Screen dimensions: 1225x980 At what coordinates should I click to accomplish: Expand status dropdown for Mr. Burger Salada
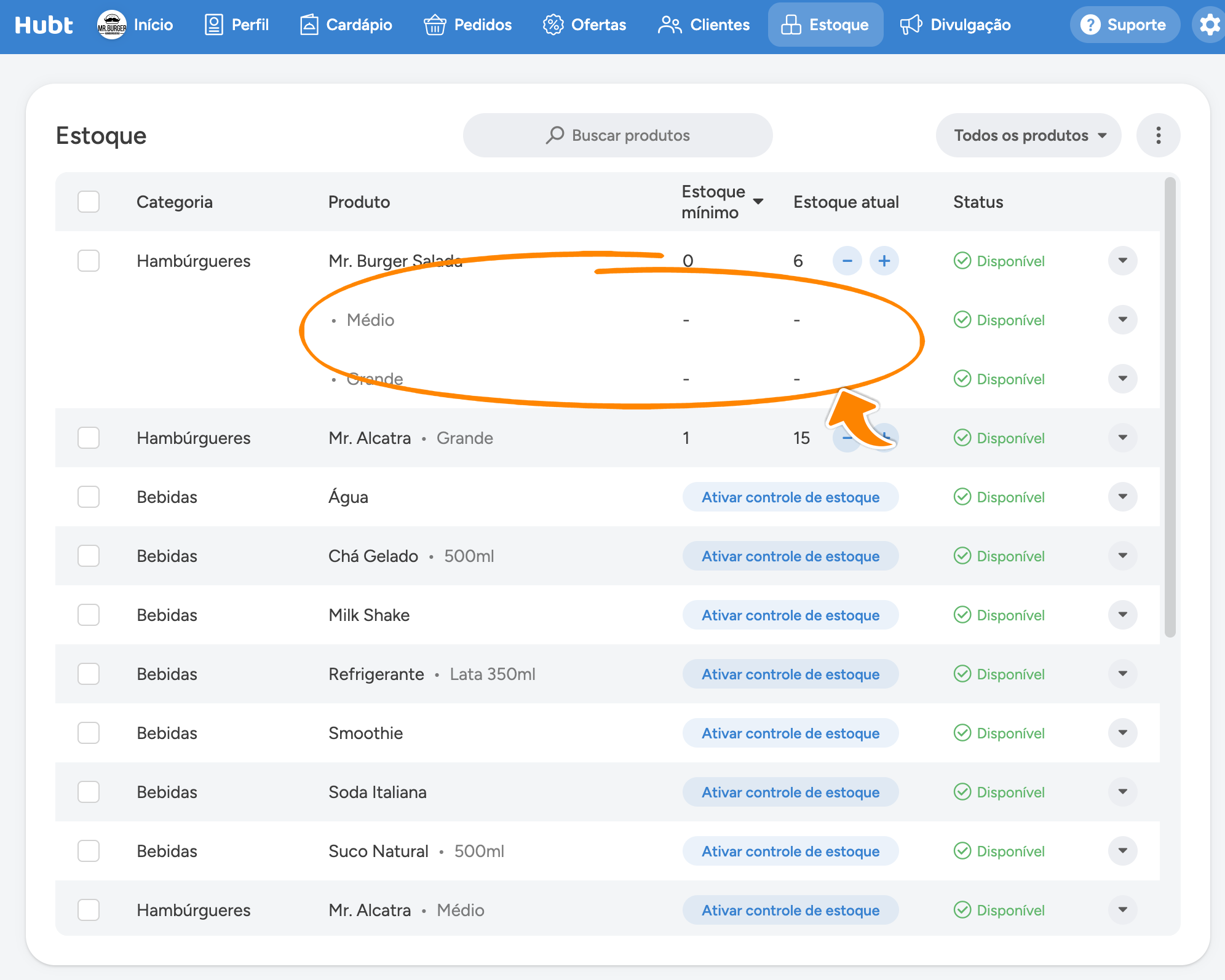click(x=1122, y=261)
